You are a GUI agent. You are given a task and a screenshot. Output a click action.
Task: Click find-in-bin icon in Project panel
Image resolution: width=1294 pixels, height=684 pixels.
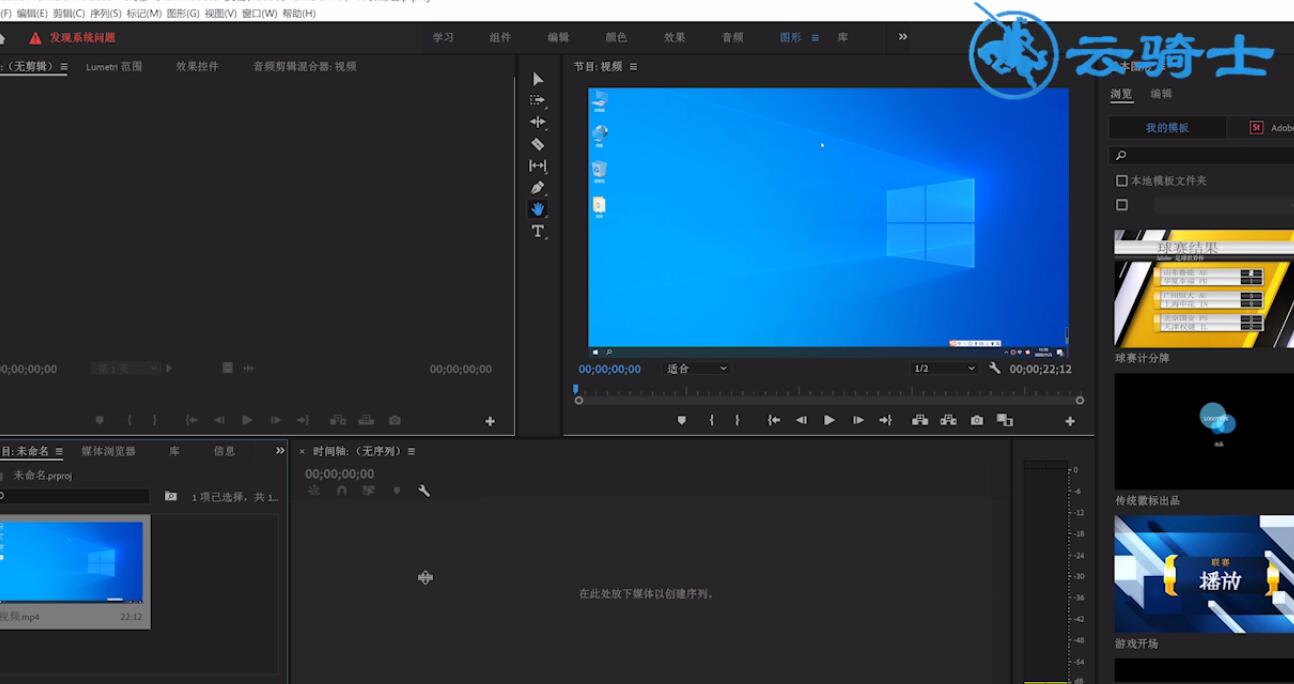pyautogui.click(x=171, y=496)
